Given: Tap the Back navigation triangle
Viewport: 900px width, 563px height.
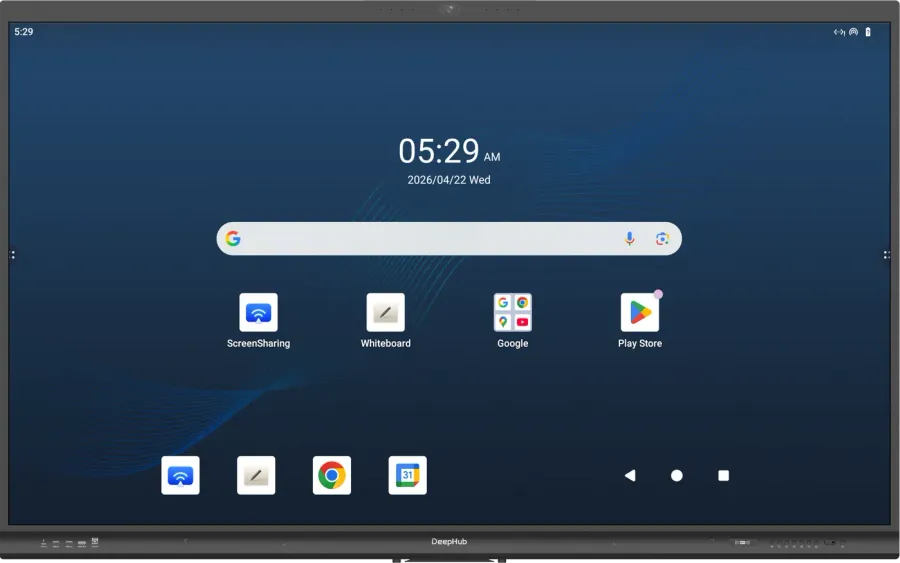Looking at the screenshot, I should (x=630, y=475).
